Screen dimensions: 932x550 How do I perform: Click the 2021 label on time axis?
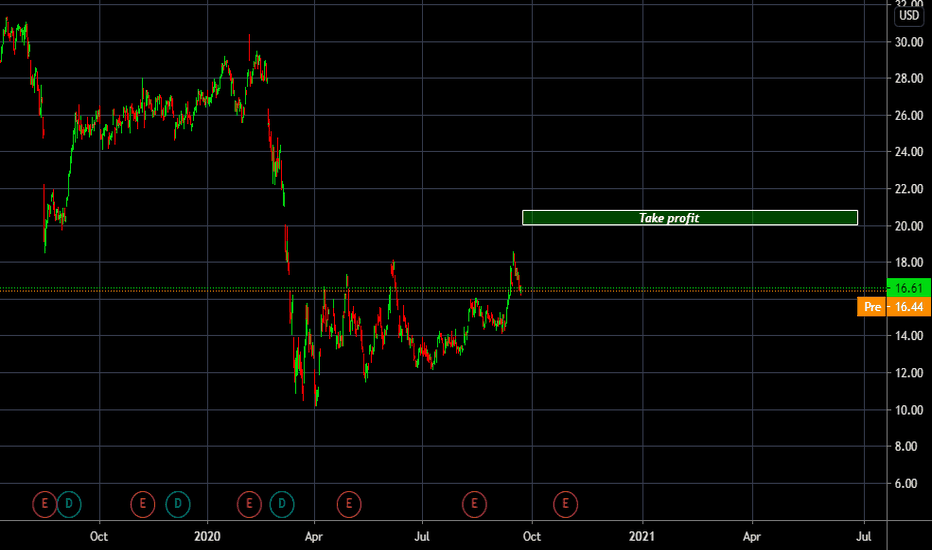click(x=642, y=536)
